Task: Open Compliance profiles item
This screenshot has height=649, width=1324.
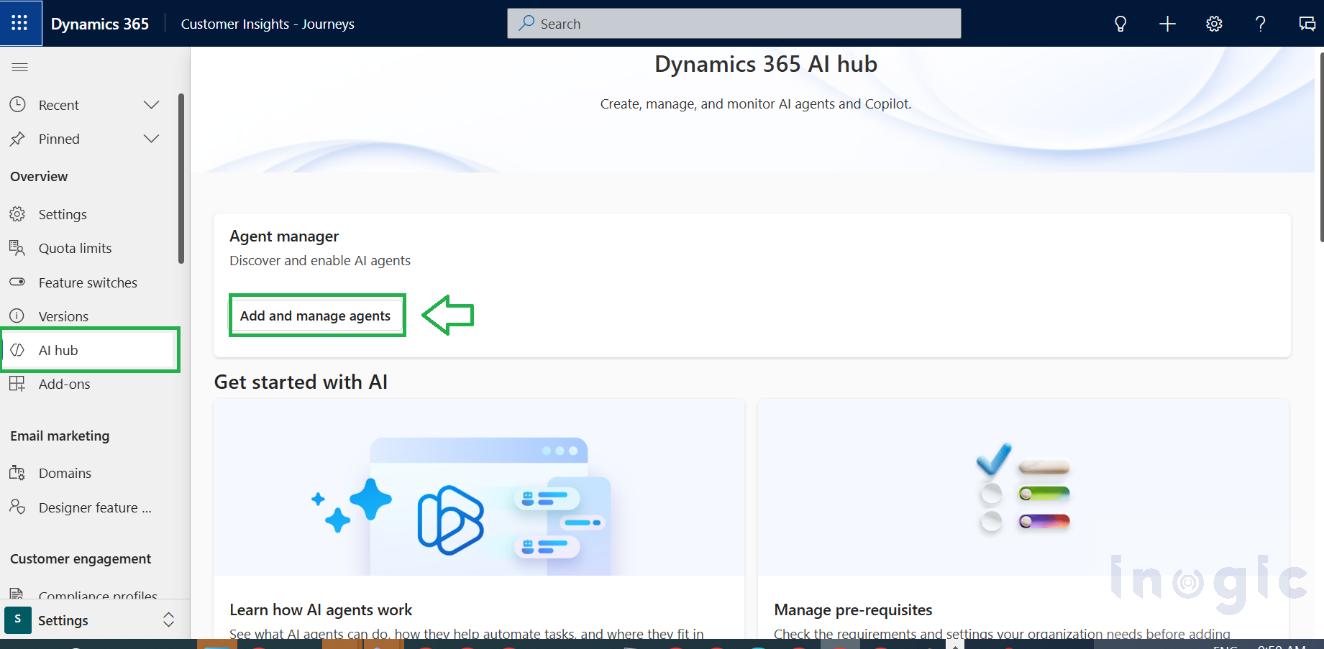Action: coord(88,595)
